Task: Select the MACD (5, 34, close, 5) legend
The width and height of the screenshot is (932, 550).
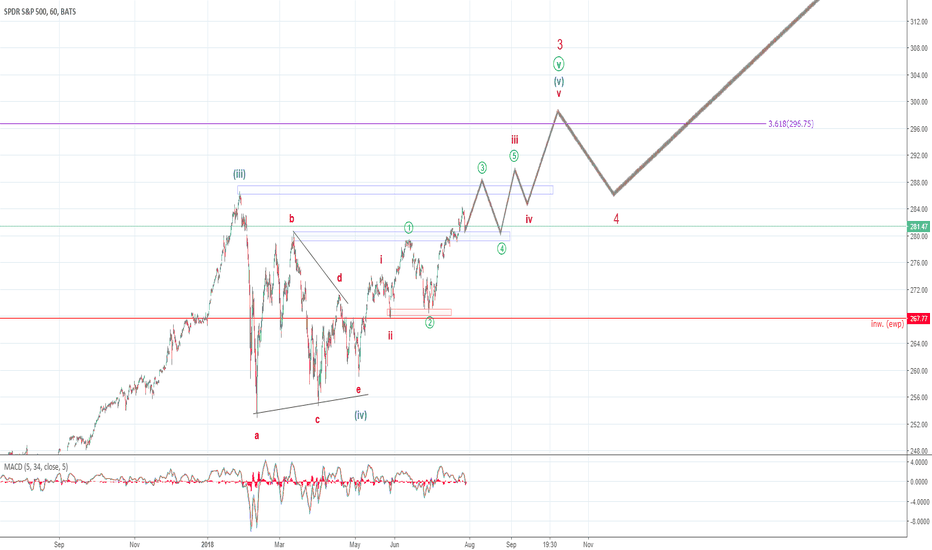Action: [x=36, y=467]
